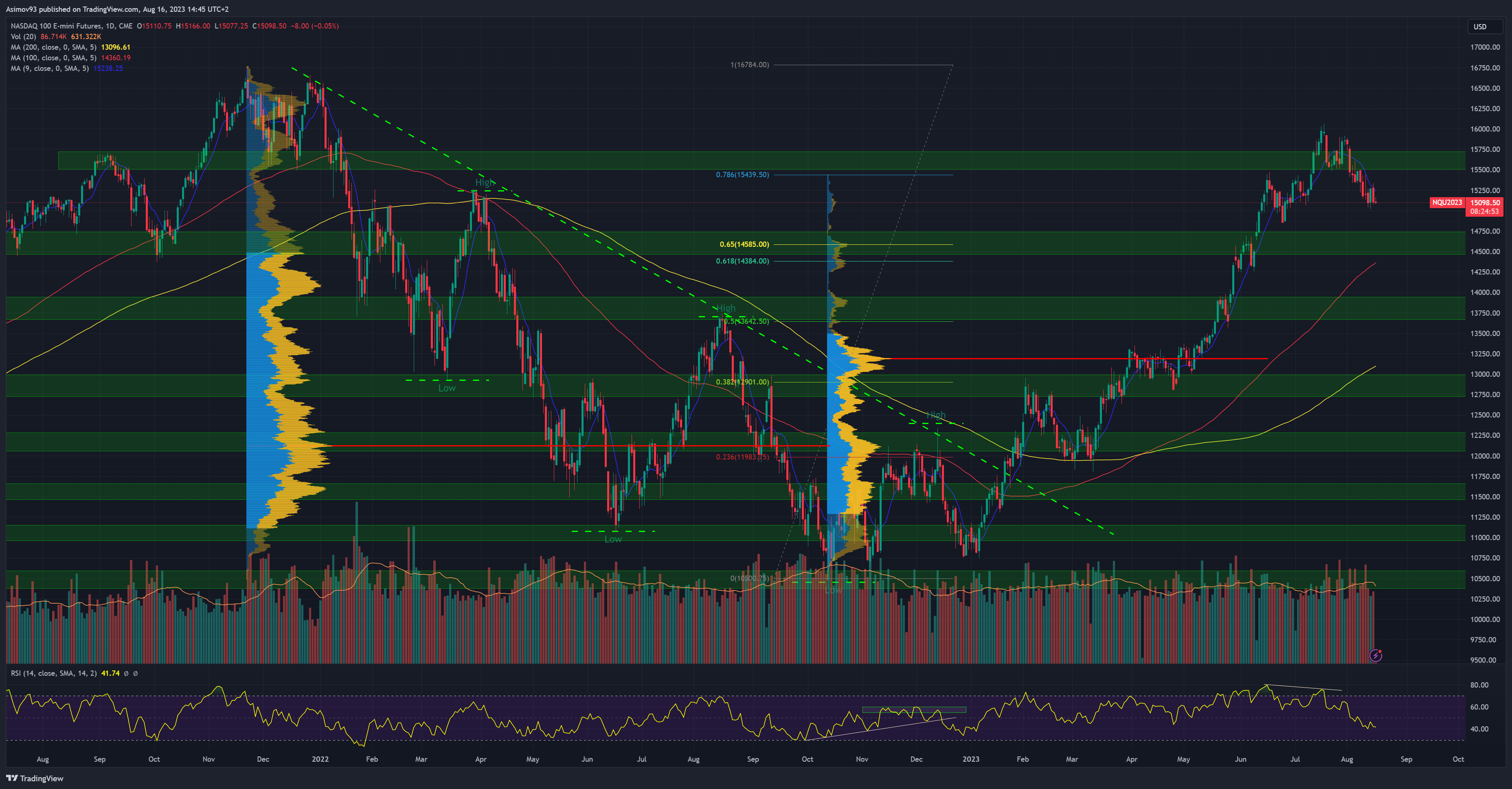Click the 0.65(14585.00) Fibonacci label
Viewport: 1512px width, 789px height.
[744, 244]
